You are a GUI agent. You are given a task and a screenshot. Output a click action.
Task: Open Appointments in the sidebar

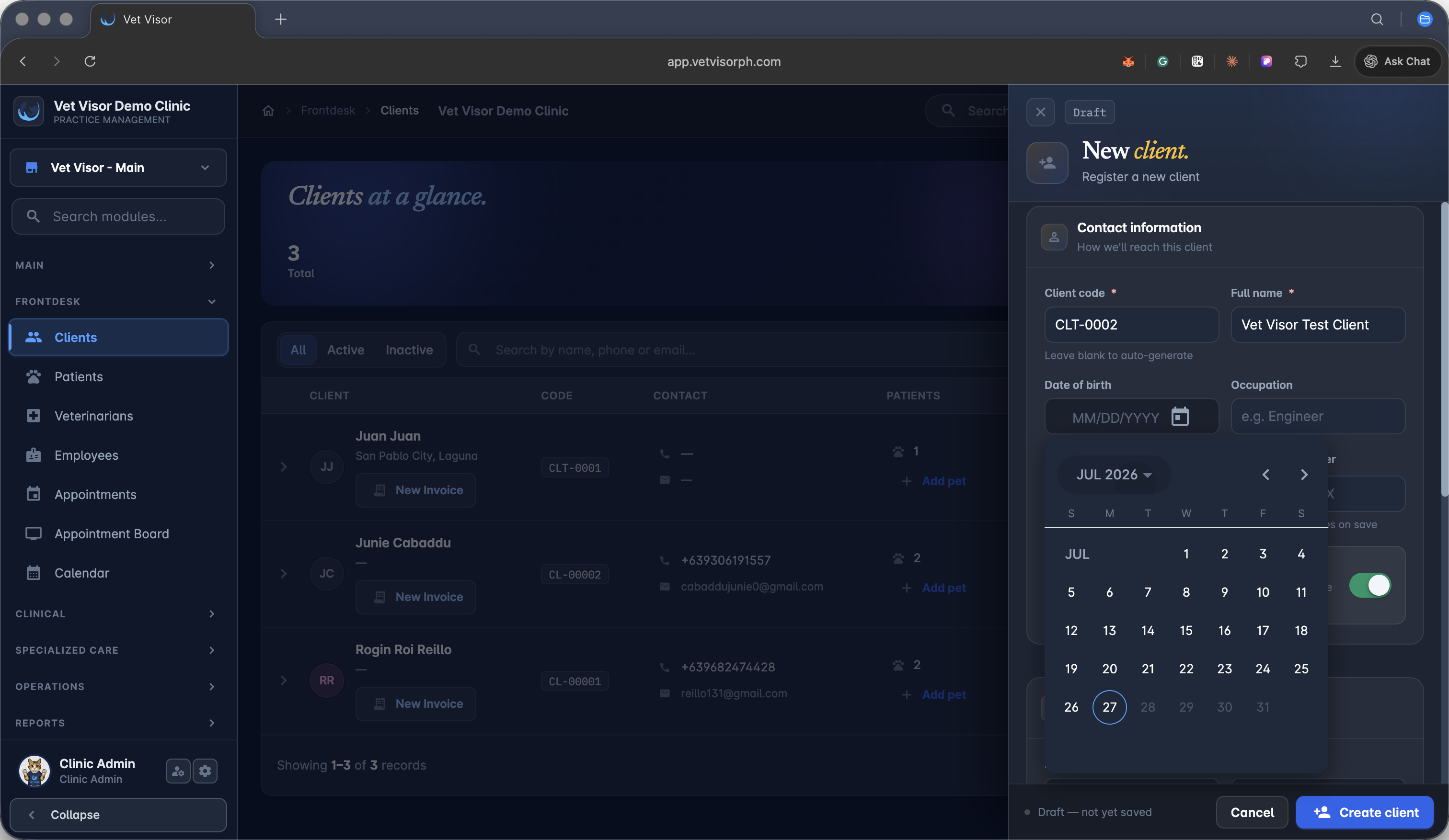coord(118,495)
